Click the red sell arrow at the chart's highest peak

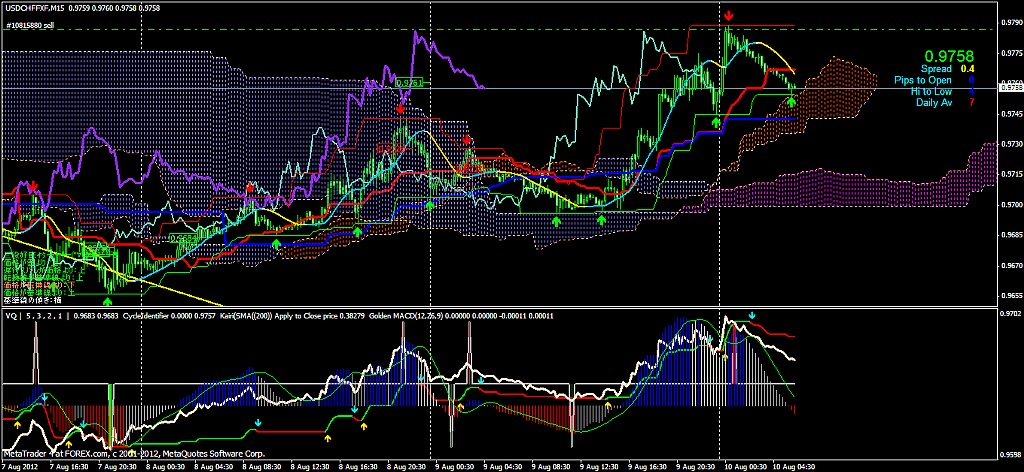pyautogui.click(x=729, y=16)
